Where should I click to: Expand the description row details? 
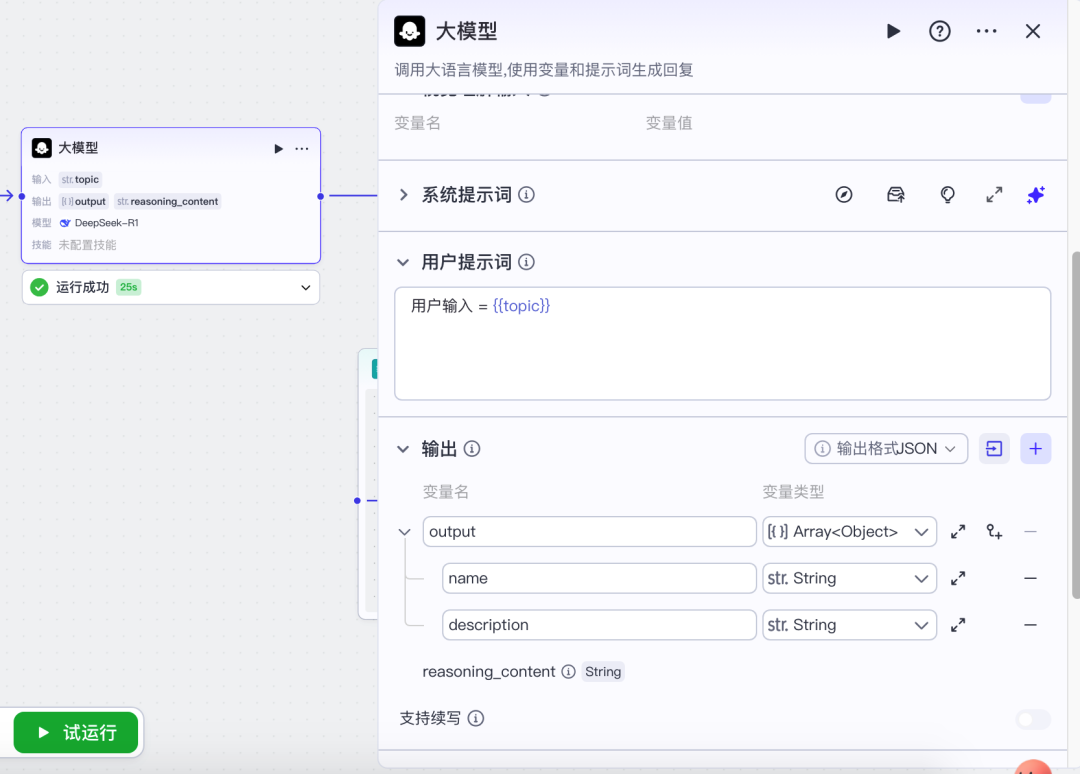(958, 625)
